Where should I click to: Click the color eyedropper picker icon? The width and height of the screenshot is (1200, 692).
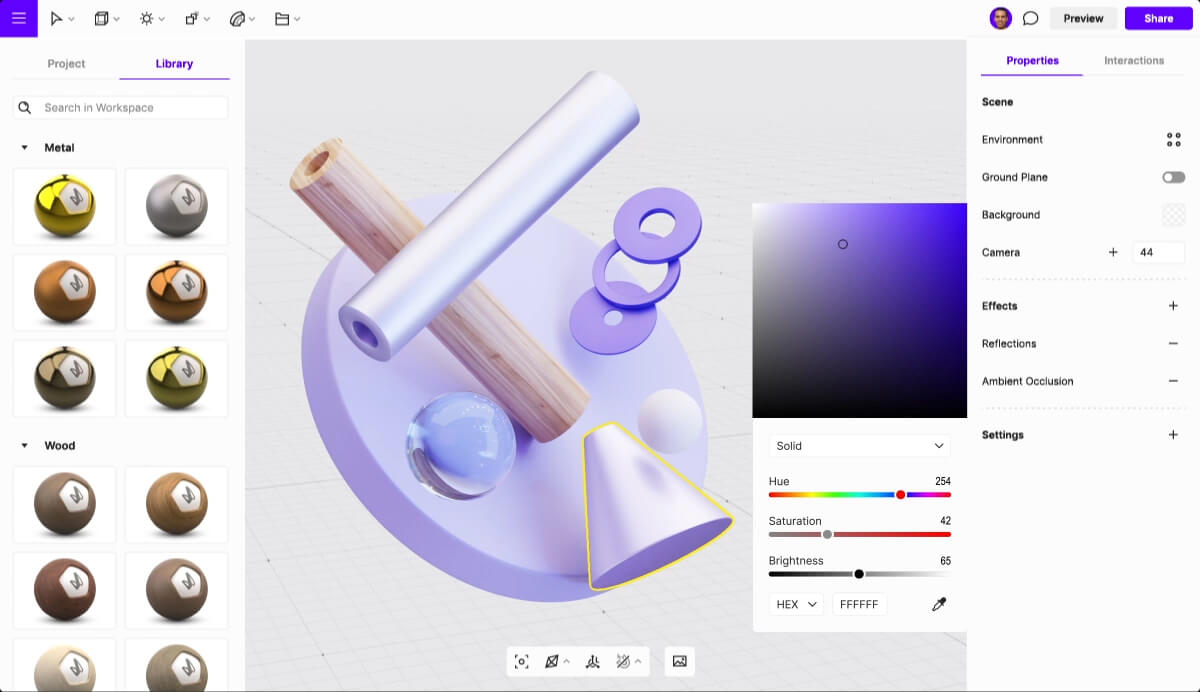tap(938, 604)
